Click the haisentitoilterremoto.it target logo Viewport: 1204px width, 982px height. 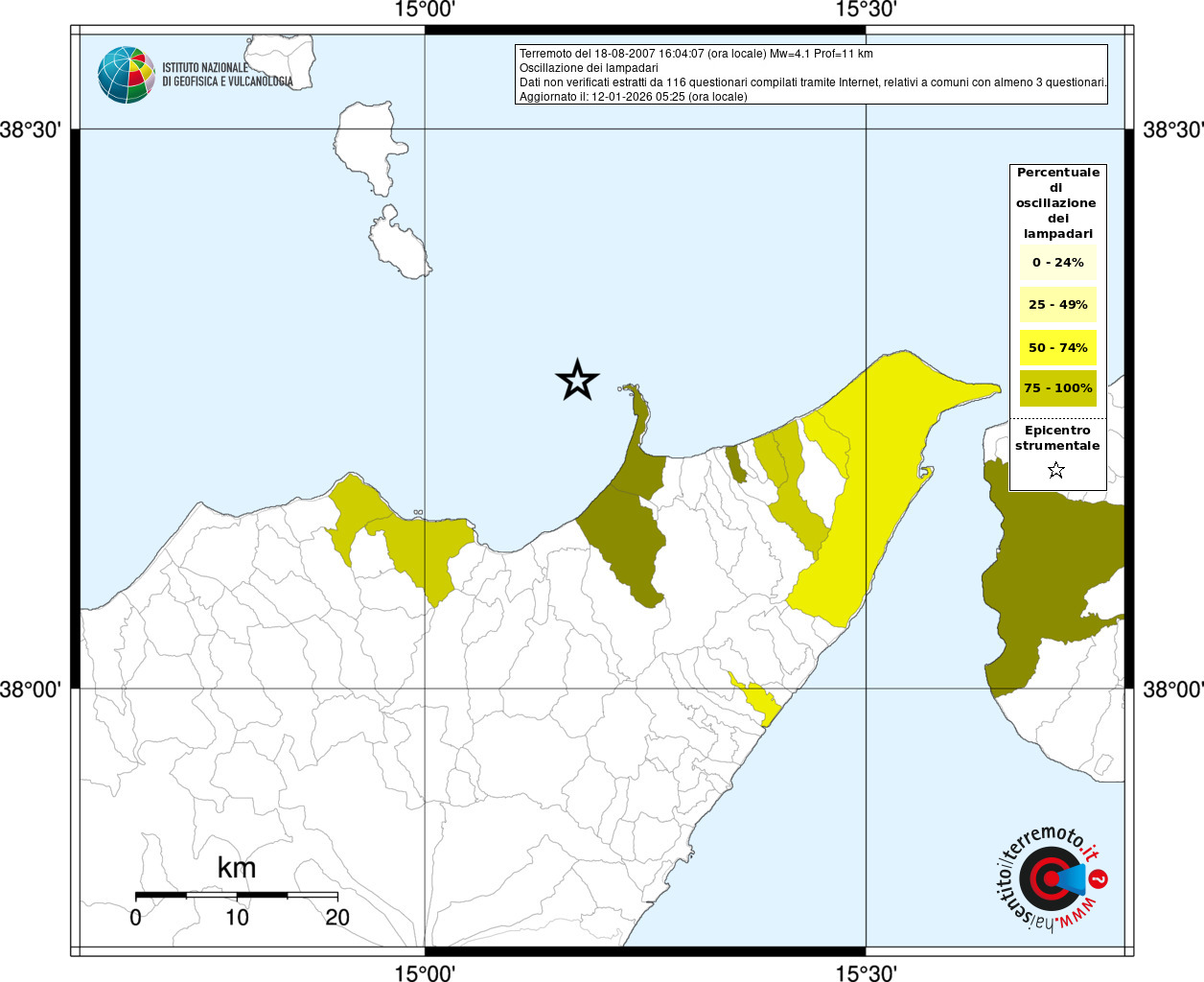click(x=1050, y=878)
